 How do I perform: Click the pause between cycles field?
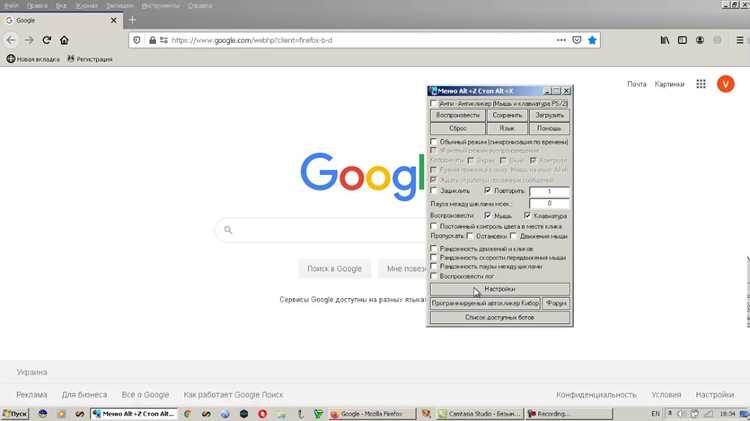coord(549,203)
